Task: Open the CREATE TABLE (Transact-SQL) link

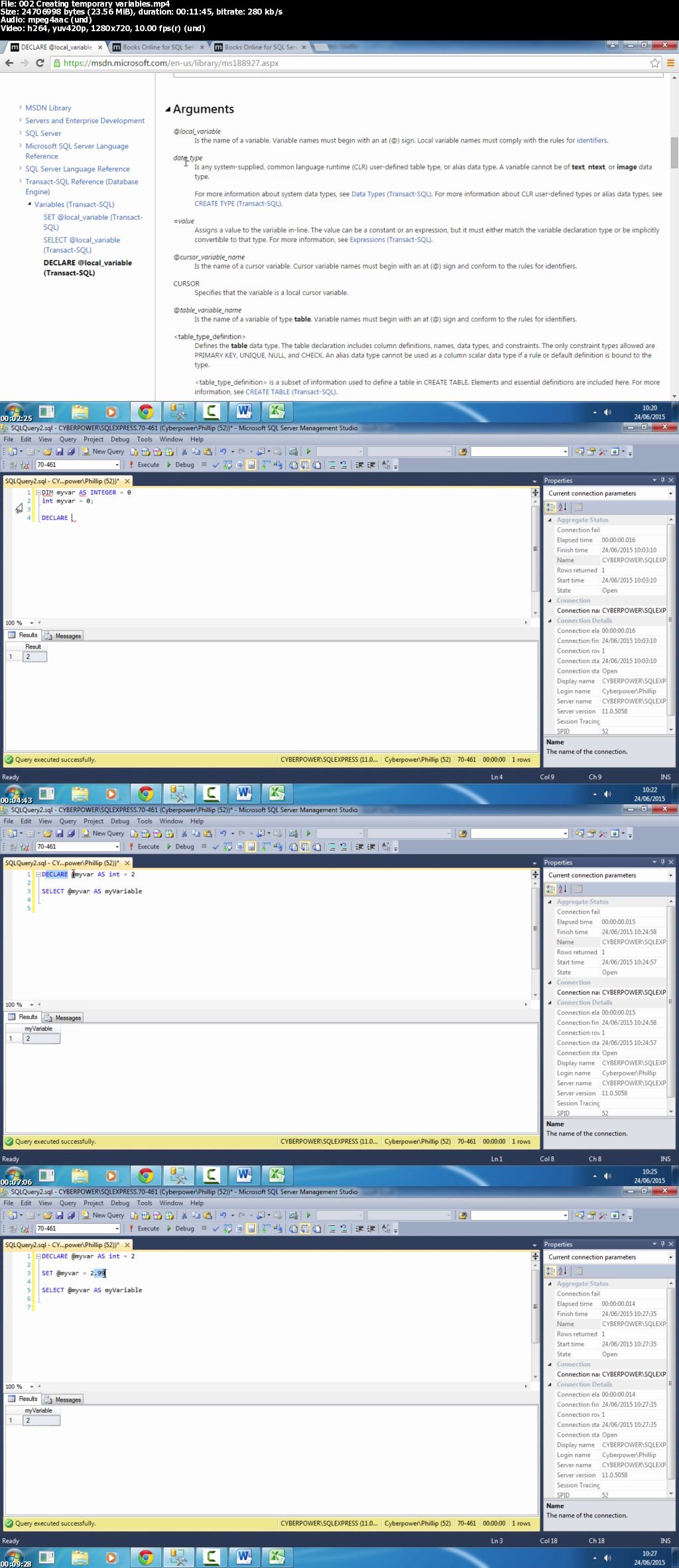Action: 291,392
